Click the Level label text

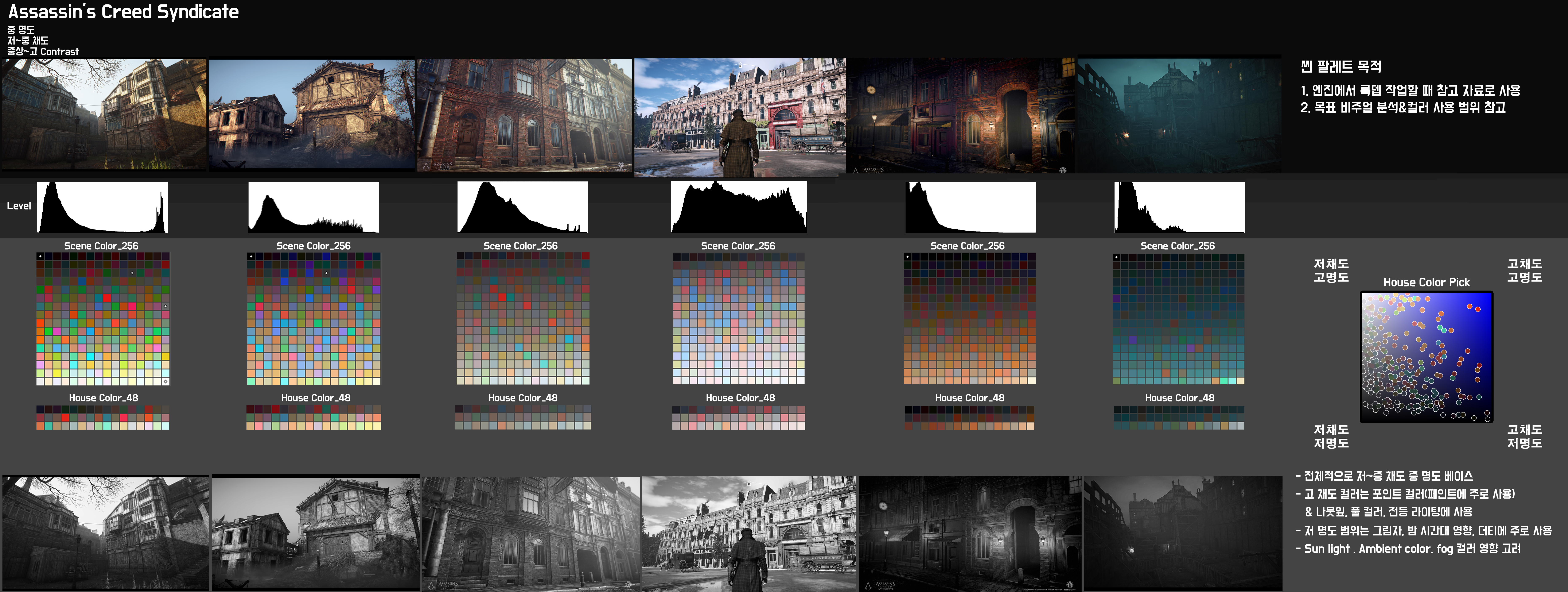pos(19,206)
